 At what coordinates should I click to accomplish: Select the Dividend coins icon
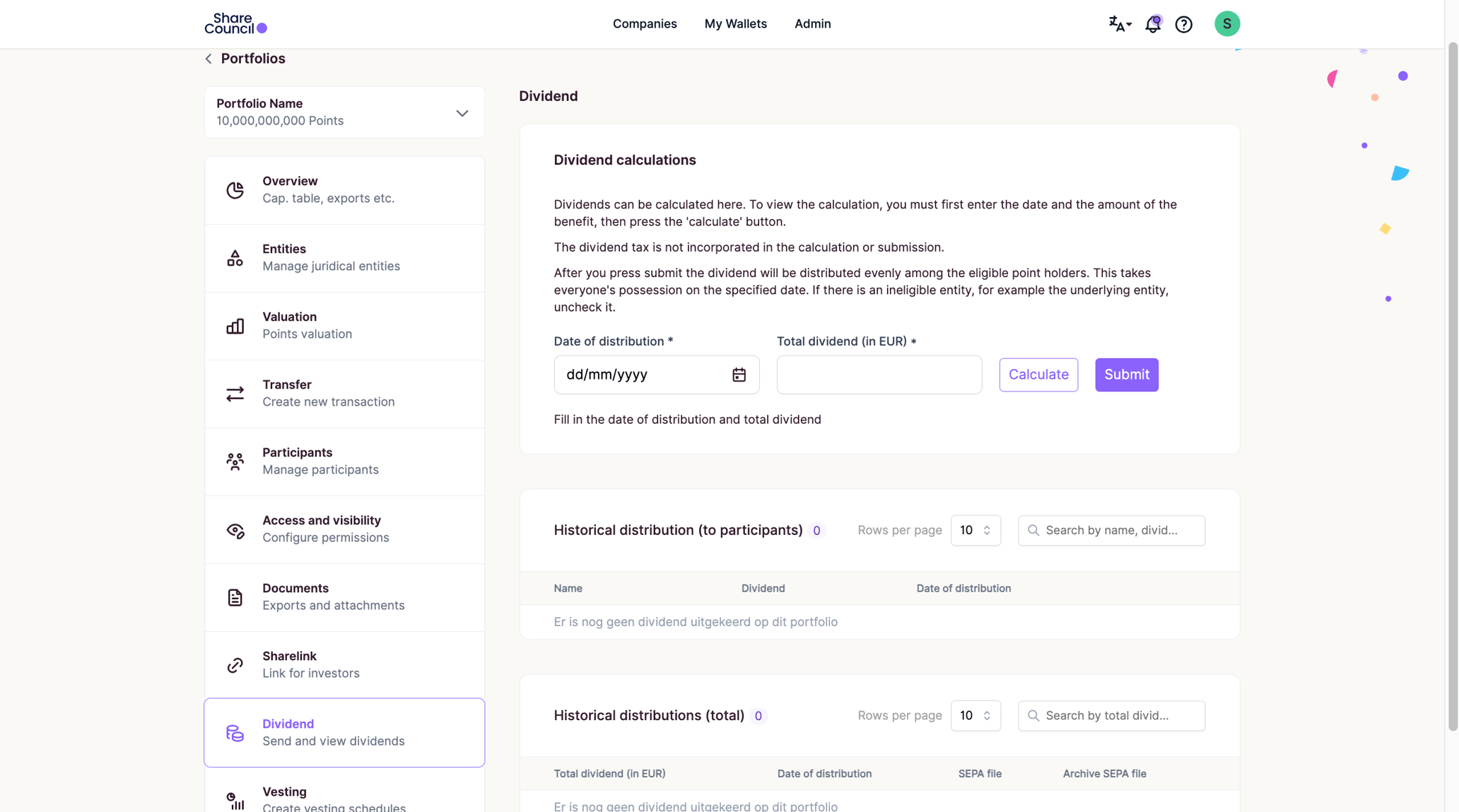point(235,733)
